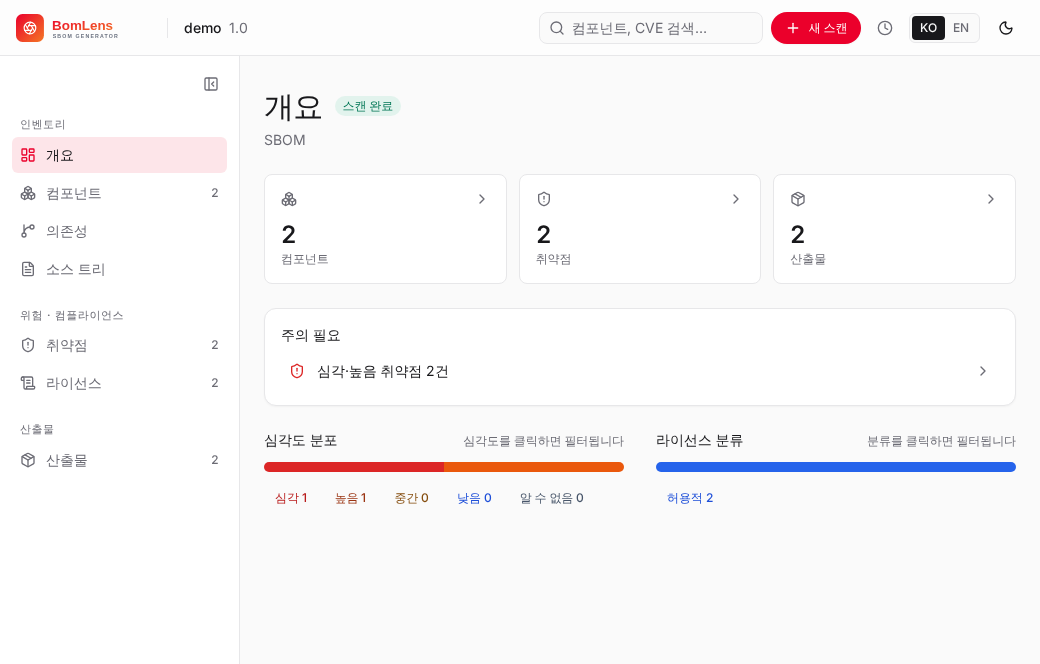Click the 소스 트리 file icon
Viewport: 1040px width, 664px height.
pyautogui.click(x=28, y=269)
